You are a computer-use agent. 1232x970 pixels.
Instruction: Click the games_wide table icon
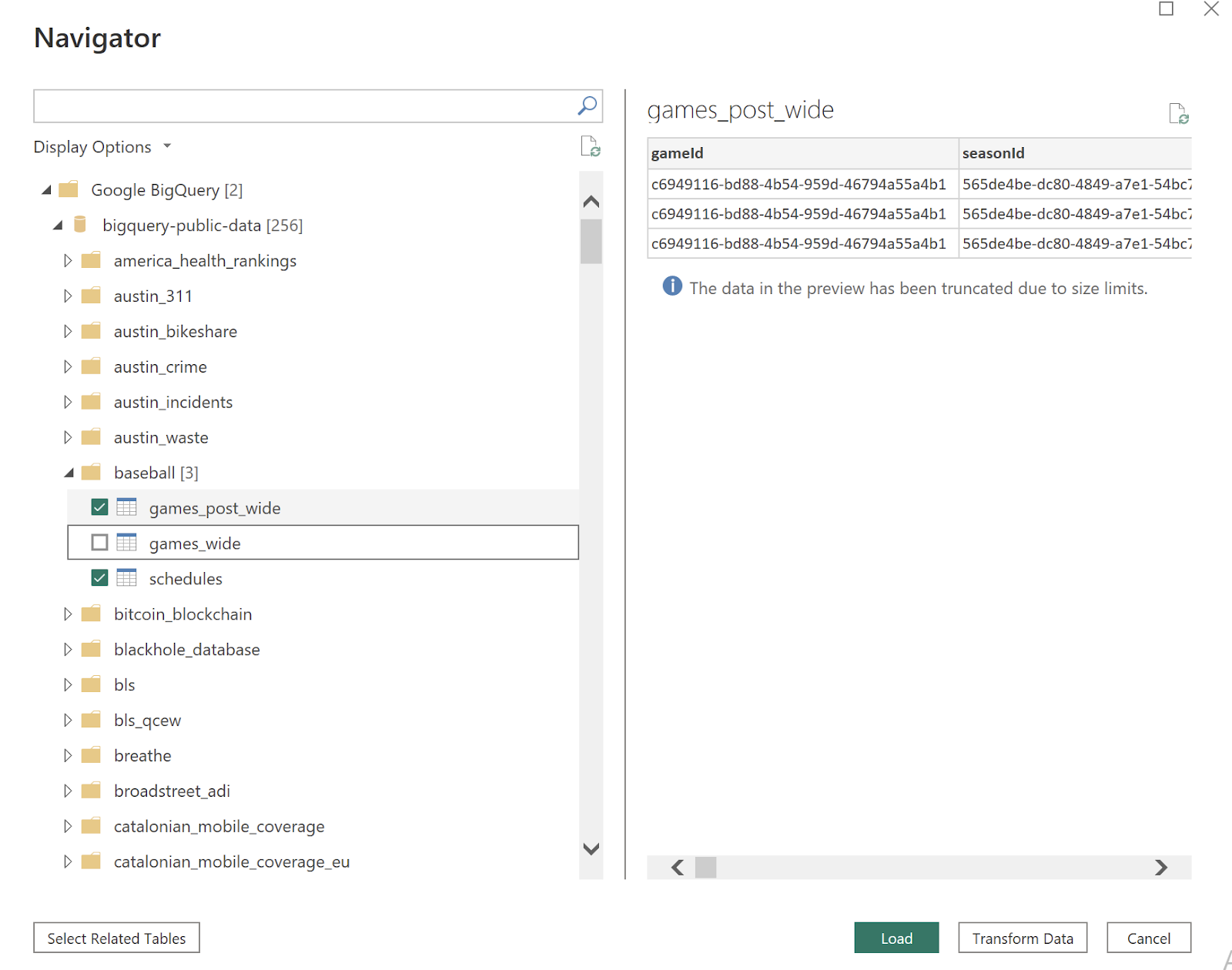point(126,543)
